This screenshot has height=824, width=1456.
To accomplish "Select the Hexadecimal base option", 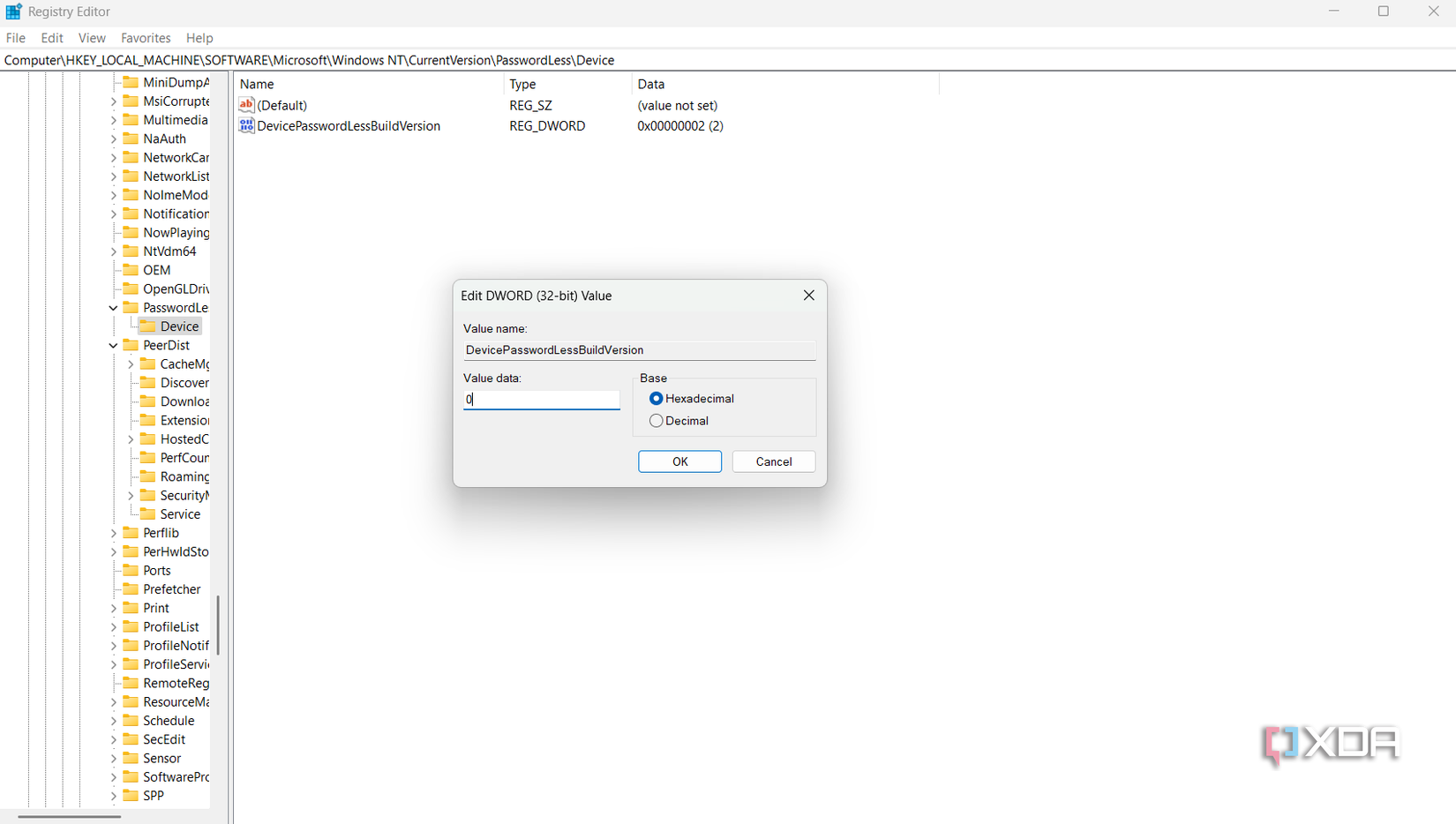I will coord(656,399).
